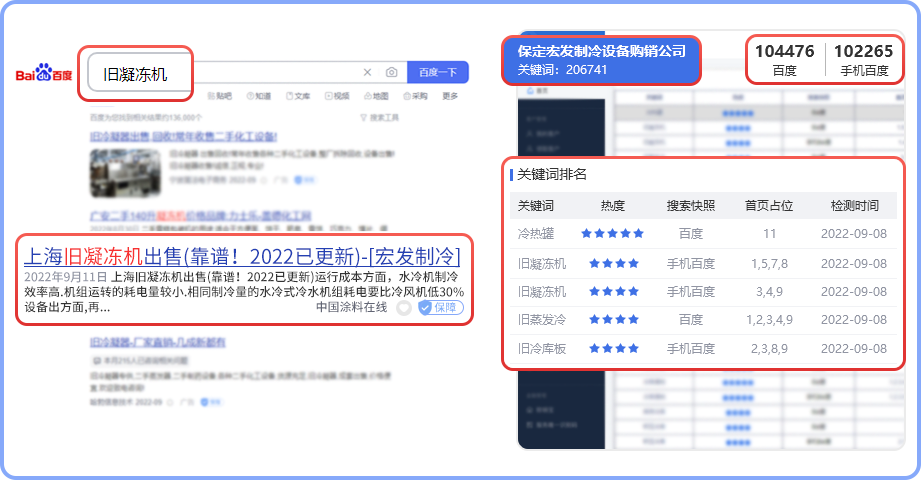Open the 文库 tab under search box

tap(298, 96)
